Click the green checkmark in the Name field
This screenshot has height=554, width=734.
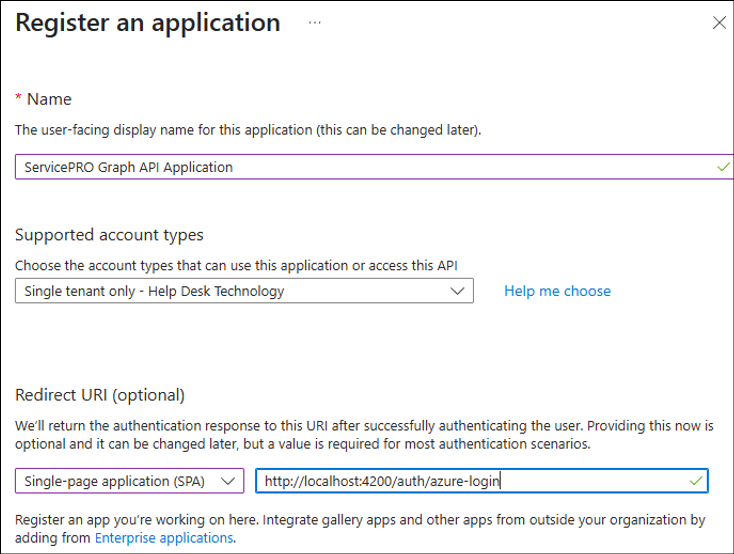pyautogui.click(x=723, y=167)
